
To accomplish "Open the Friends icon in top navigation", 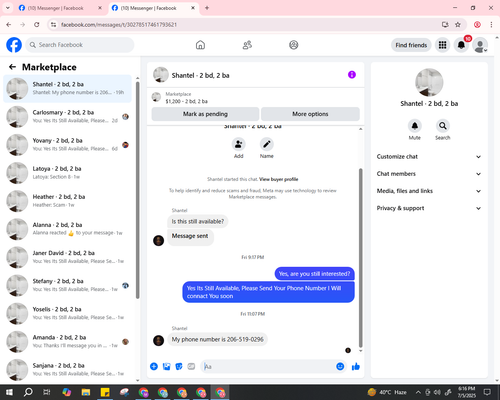I will tap(247, 45).
